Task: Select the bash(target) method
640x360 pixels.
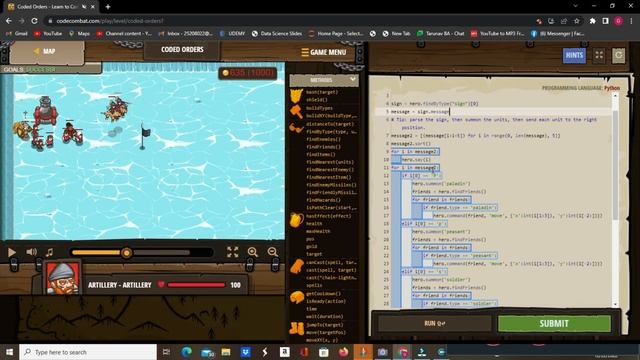Action: tap(322, 92)
